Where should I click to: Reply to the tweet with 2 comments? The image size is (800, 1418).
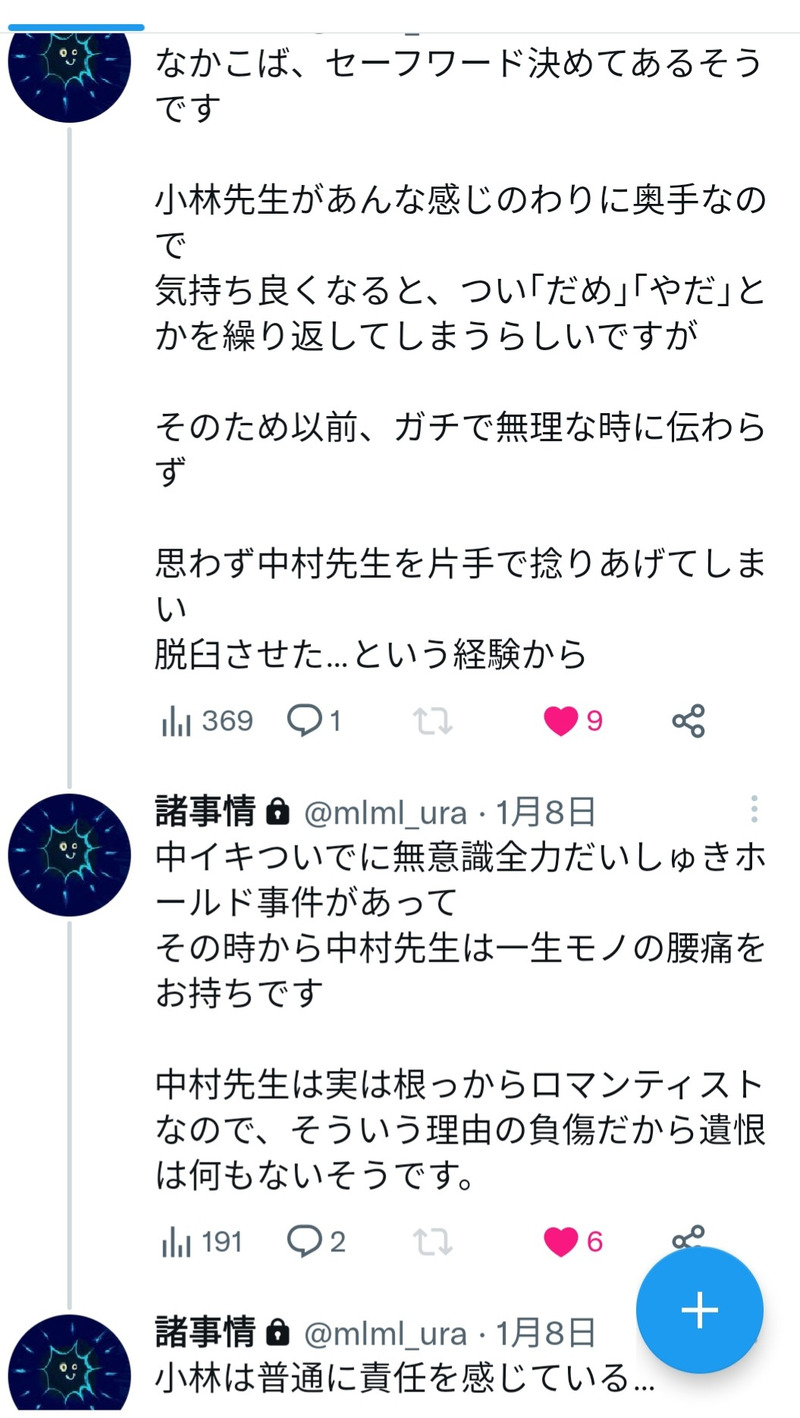pyautogui.click(x=316, y=1242)
